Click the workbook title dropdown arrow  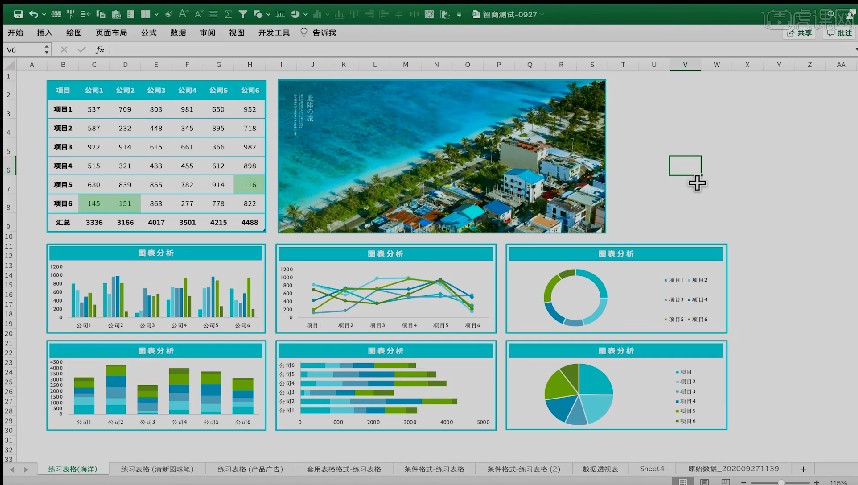[542, 15]
